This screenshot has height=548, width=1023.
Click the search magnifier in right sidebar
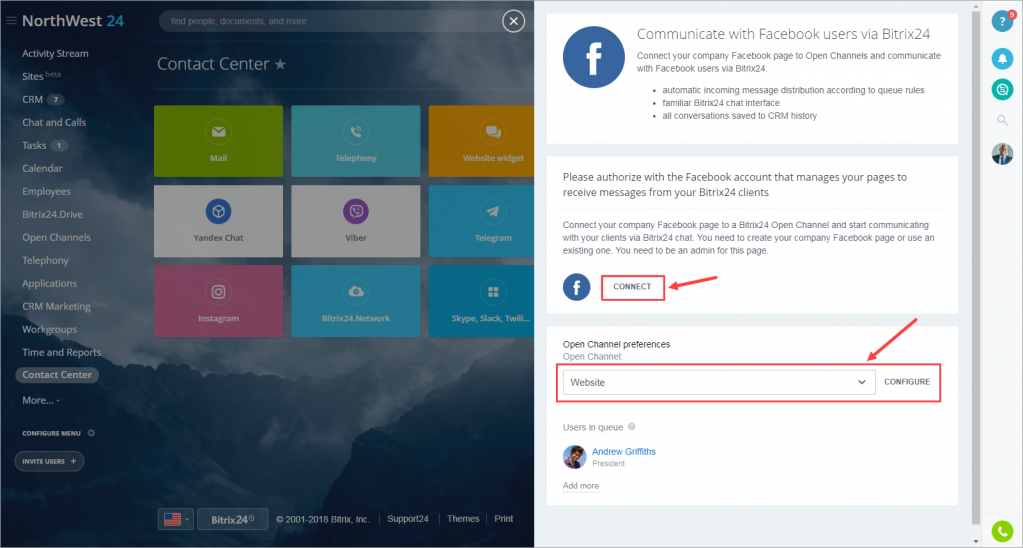[x=1002, y=120]
